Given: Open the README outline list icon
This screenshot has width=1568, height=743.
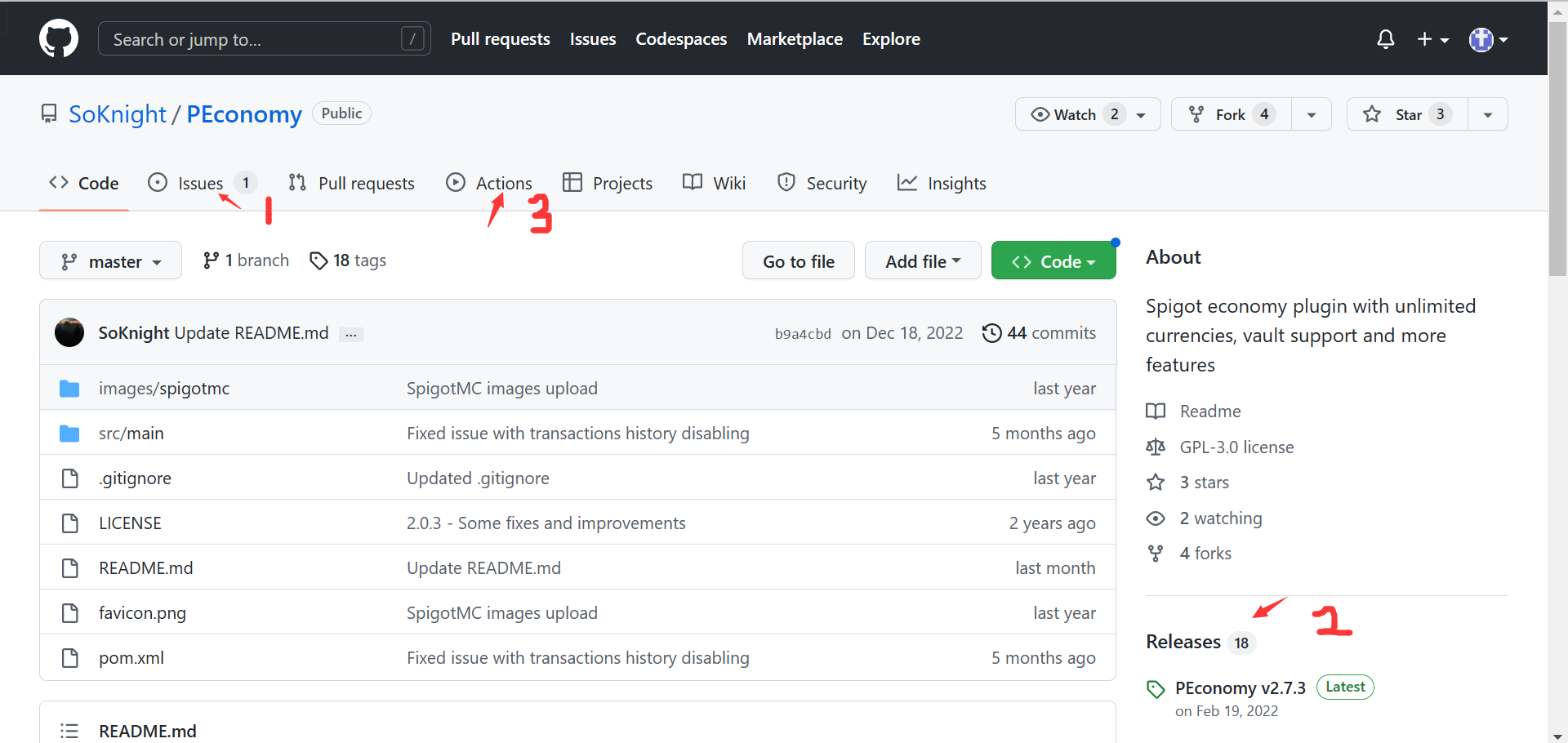Looking at the screenshot, I should 69,731.
